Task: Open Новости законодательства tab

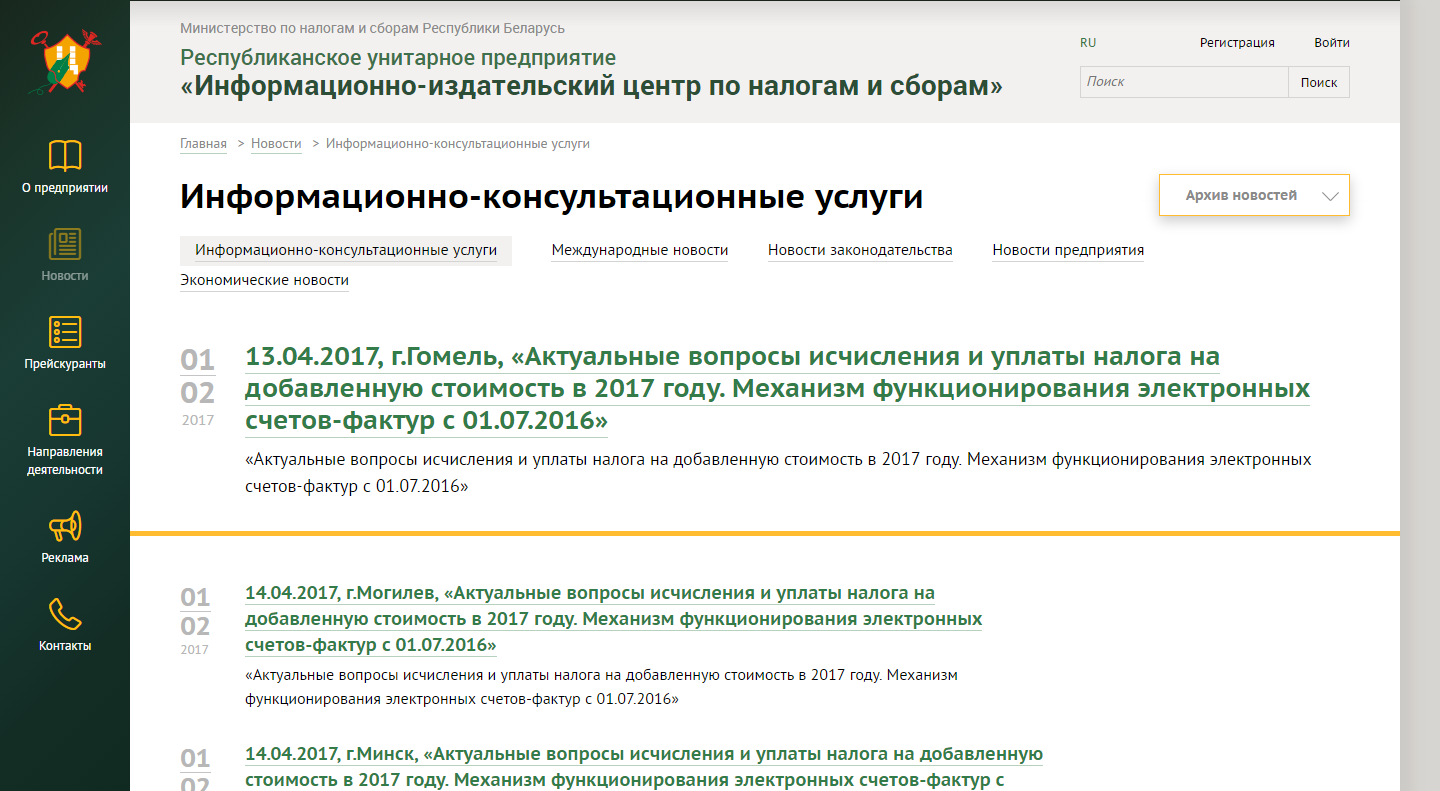Action: tap(860, 251)
